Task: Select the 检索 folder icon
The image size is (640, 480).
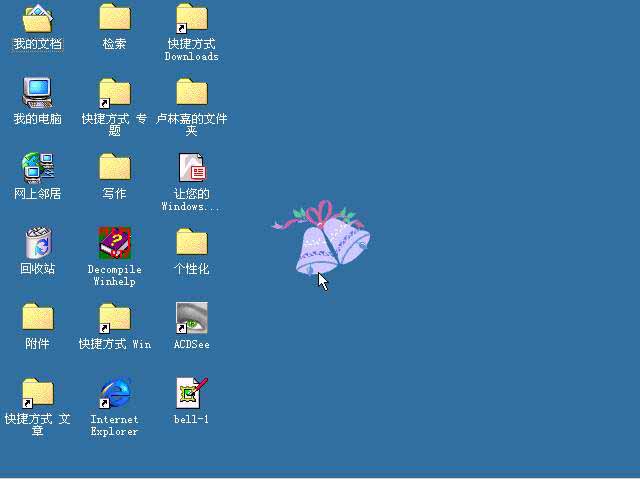Action: [x=114, y=18]
